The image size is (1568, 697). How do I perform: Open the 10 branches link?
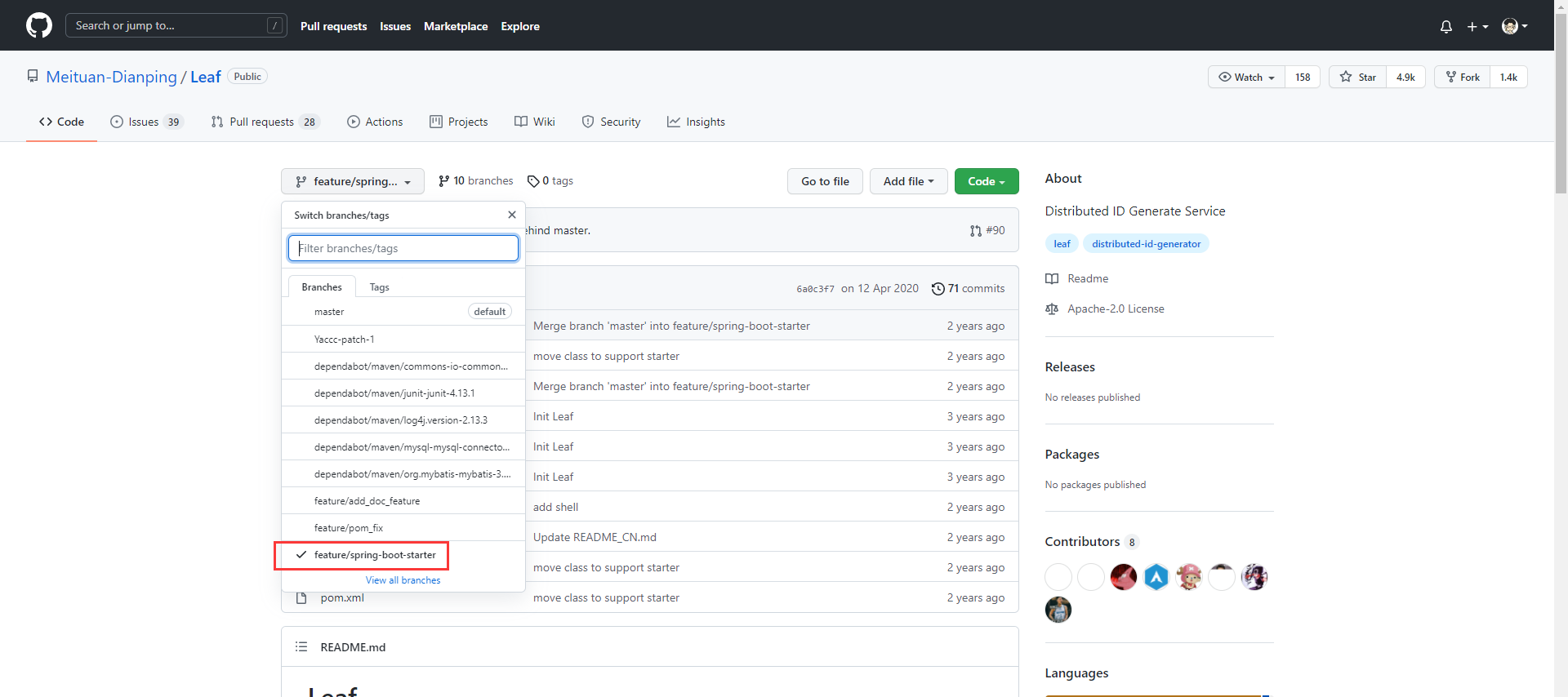pyautogui.click(x=476, y=180)
